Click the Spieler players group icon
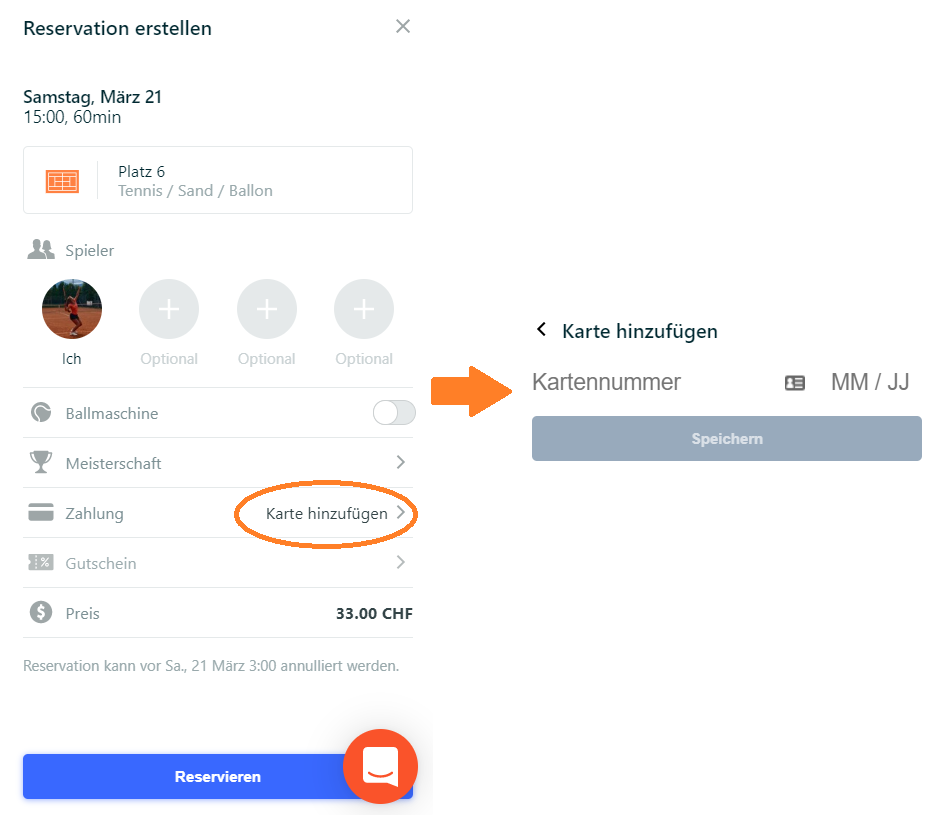The image size is (934, 815). [41, 250]
